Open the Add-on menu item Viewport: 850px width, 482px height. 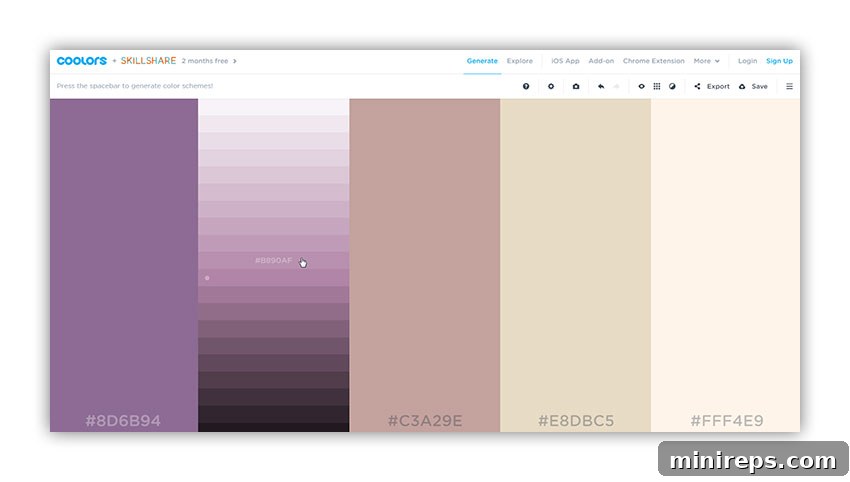tap(601, 61)
